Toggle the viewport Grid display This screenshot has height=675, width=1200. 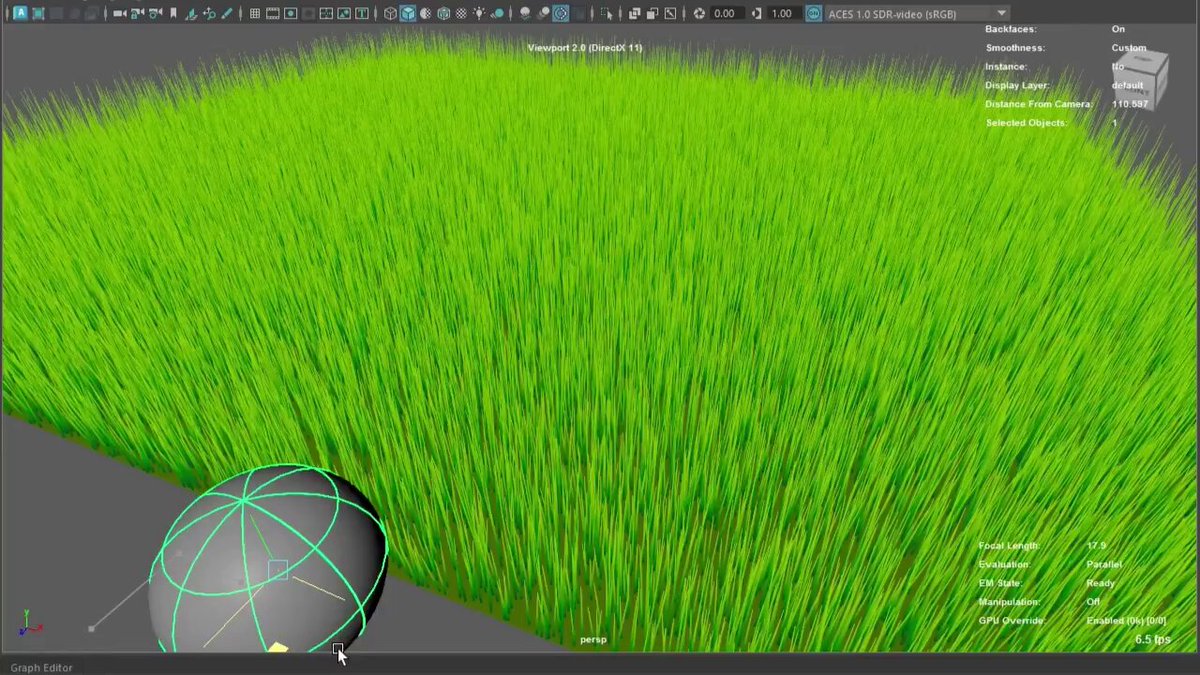click(255, 14)
